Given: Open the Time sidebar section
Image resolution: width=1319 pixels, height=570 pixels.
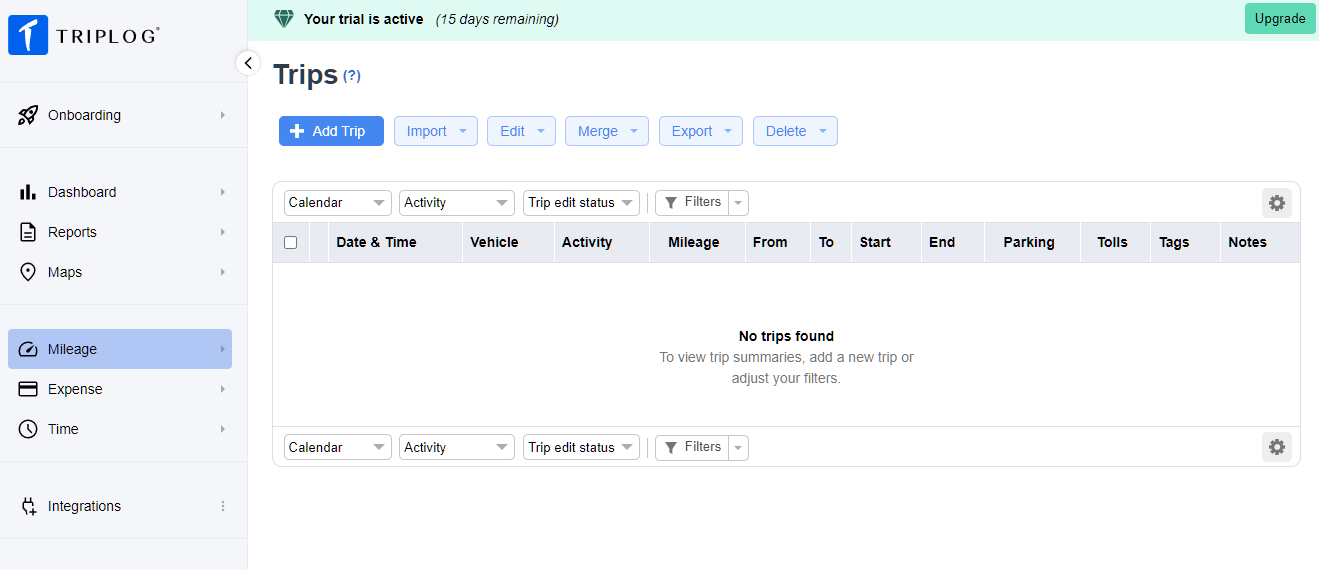Looking at the screenshot, I should (120, 429).
